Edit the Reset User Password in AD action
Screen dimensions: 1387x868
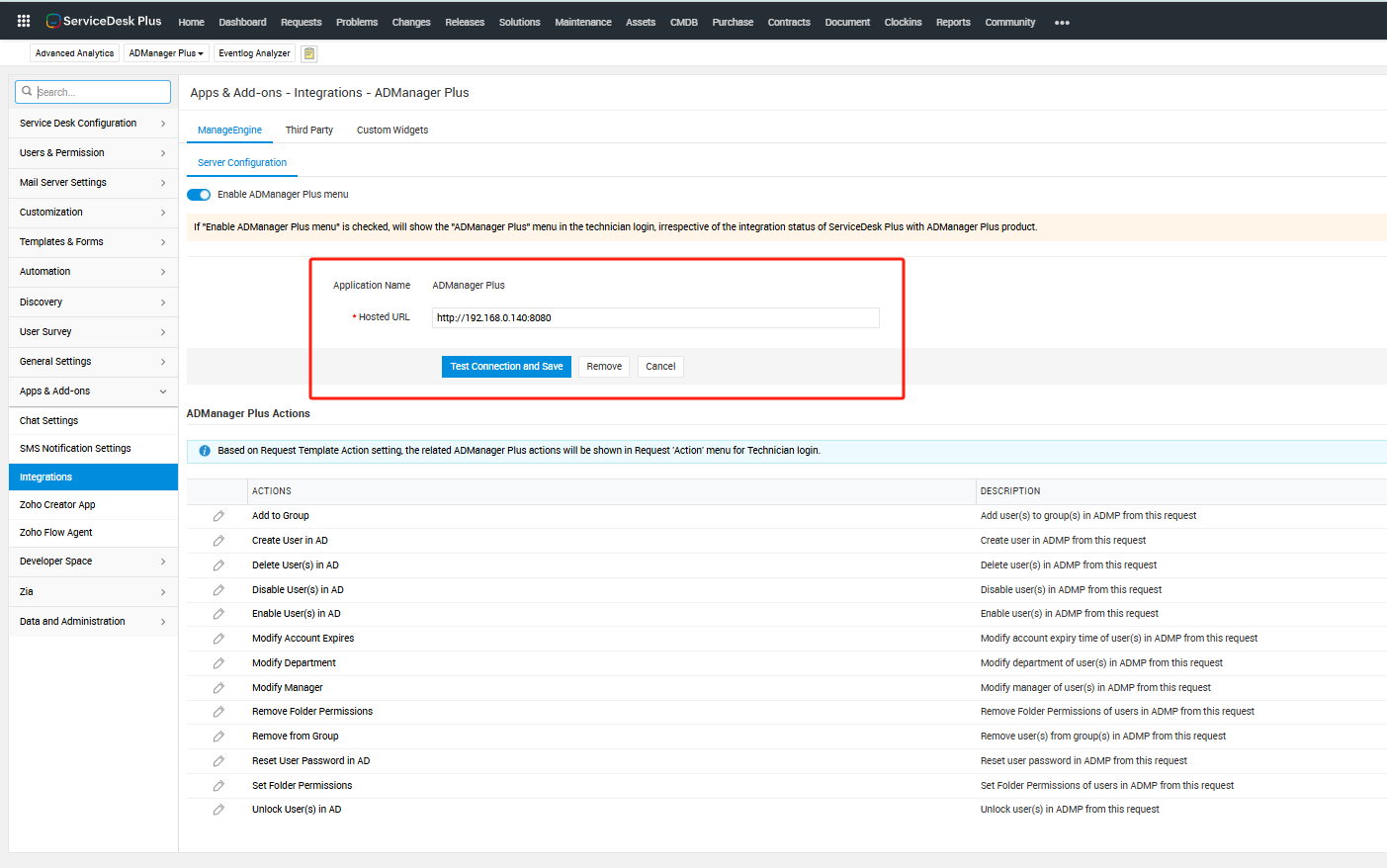point(218,761)
